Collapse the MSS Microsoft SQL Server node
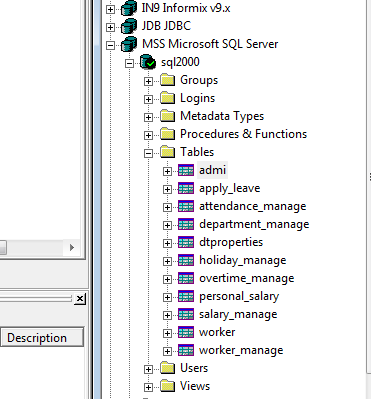371x399 pixels. coord(110,45)
